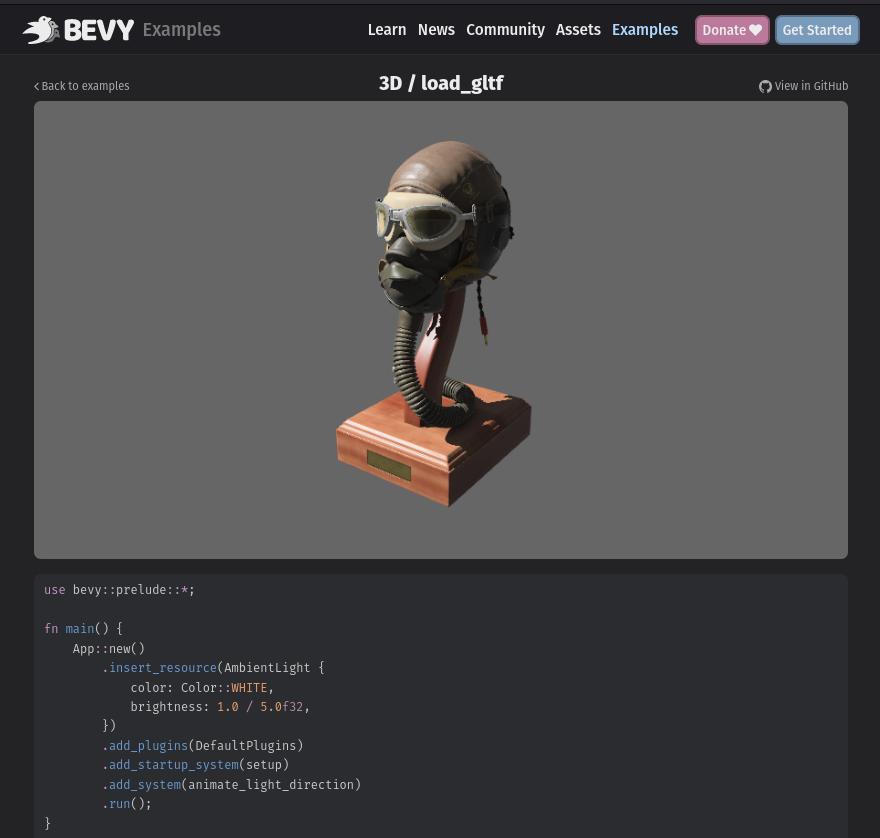880x838 pixels.
Task: Click the GitHub octocat icon
Action: pyautogui.click(x=765, y=87)
